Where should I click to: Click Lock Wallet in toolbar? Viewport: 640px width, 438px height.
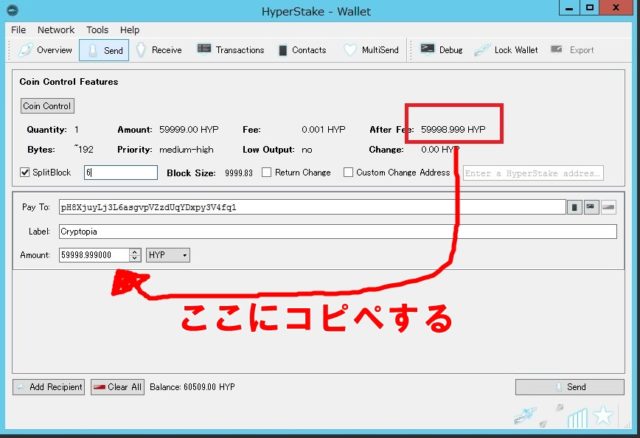coord(506,50)
